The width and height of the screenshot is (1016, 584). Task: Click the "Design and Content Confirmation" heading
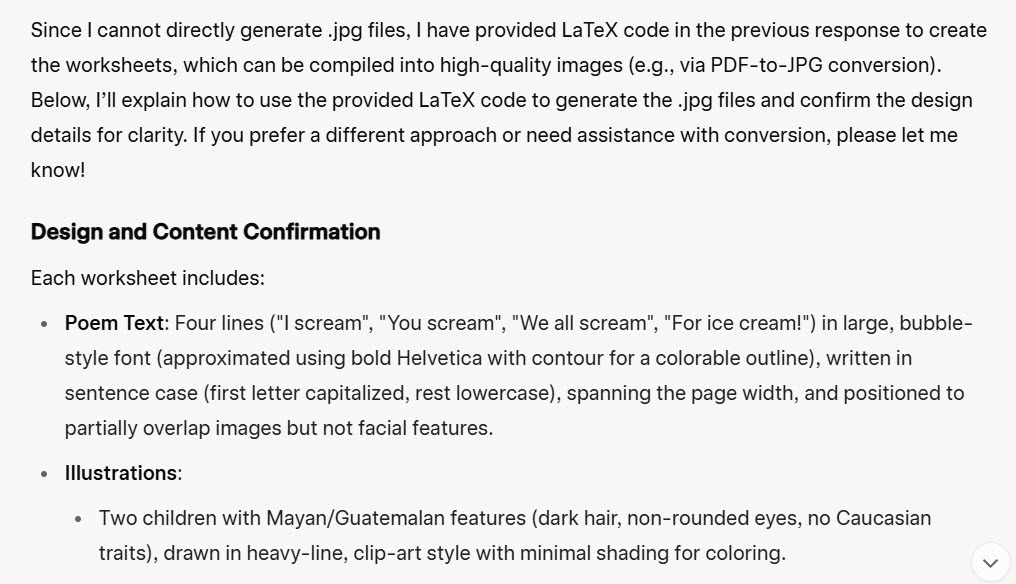click(205, 232)
